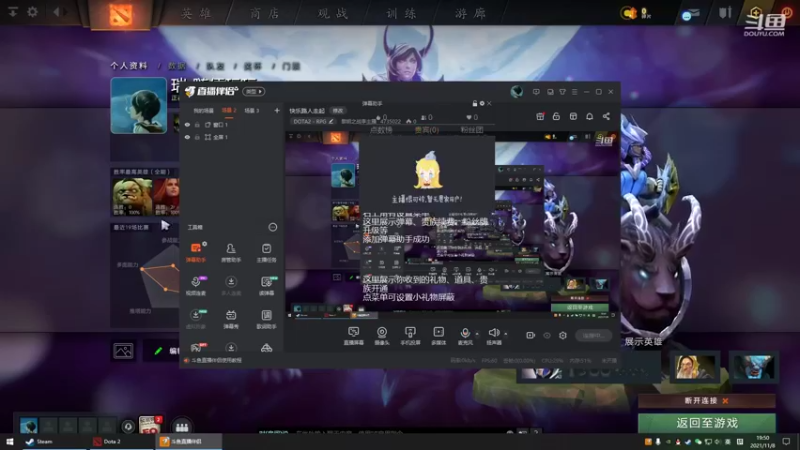Toggle preview eye icon near start button

click(x=547, y=335)
